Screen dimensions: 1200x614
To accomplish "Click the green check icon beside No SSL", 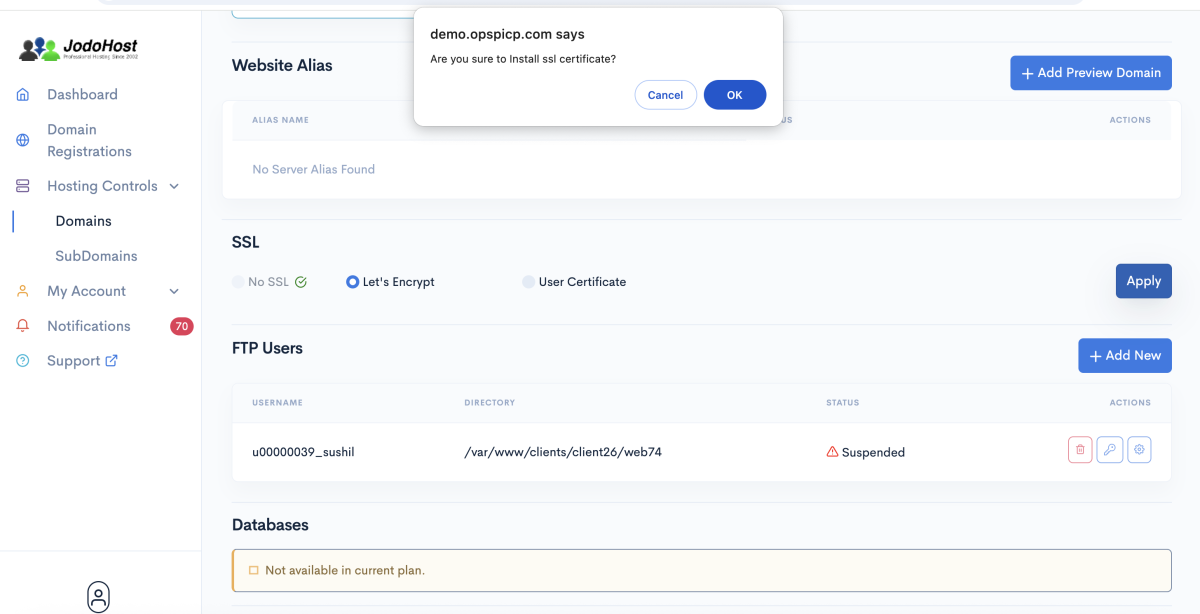I will tap(301, 282).
